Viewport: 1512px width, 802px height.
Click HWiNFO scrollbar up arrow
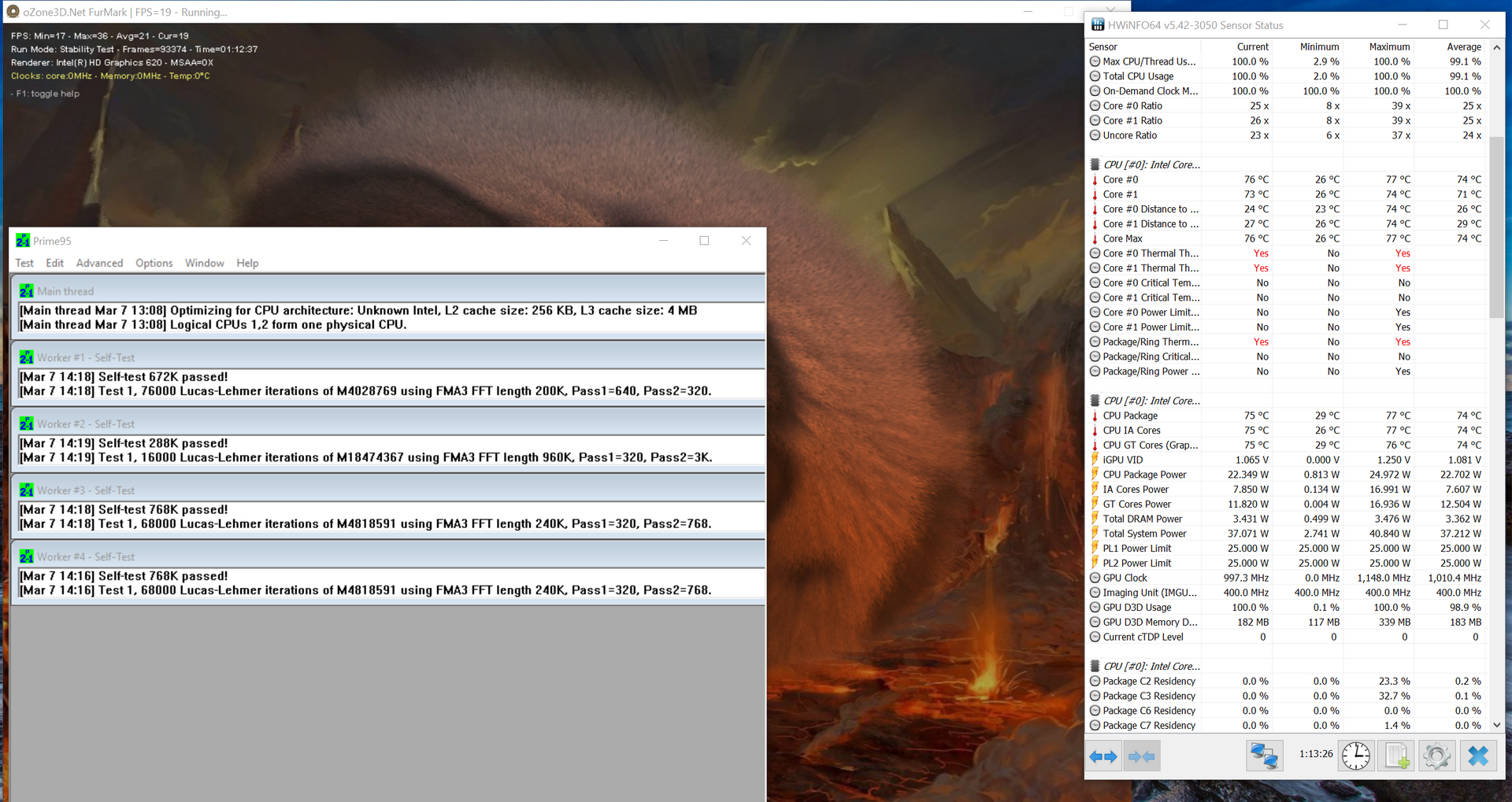1497,46
